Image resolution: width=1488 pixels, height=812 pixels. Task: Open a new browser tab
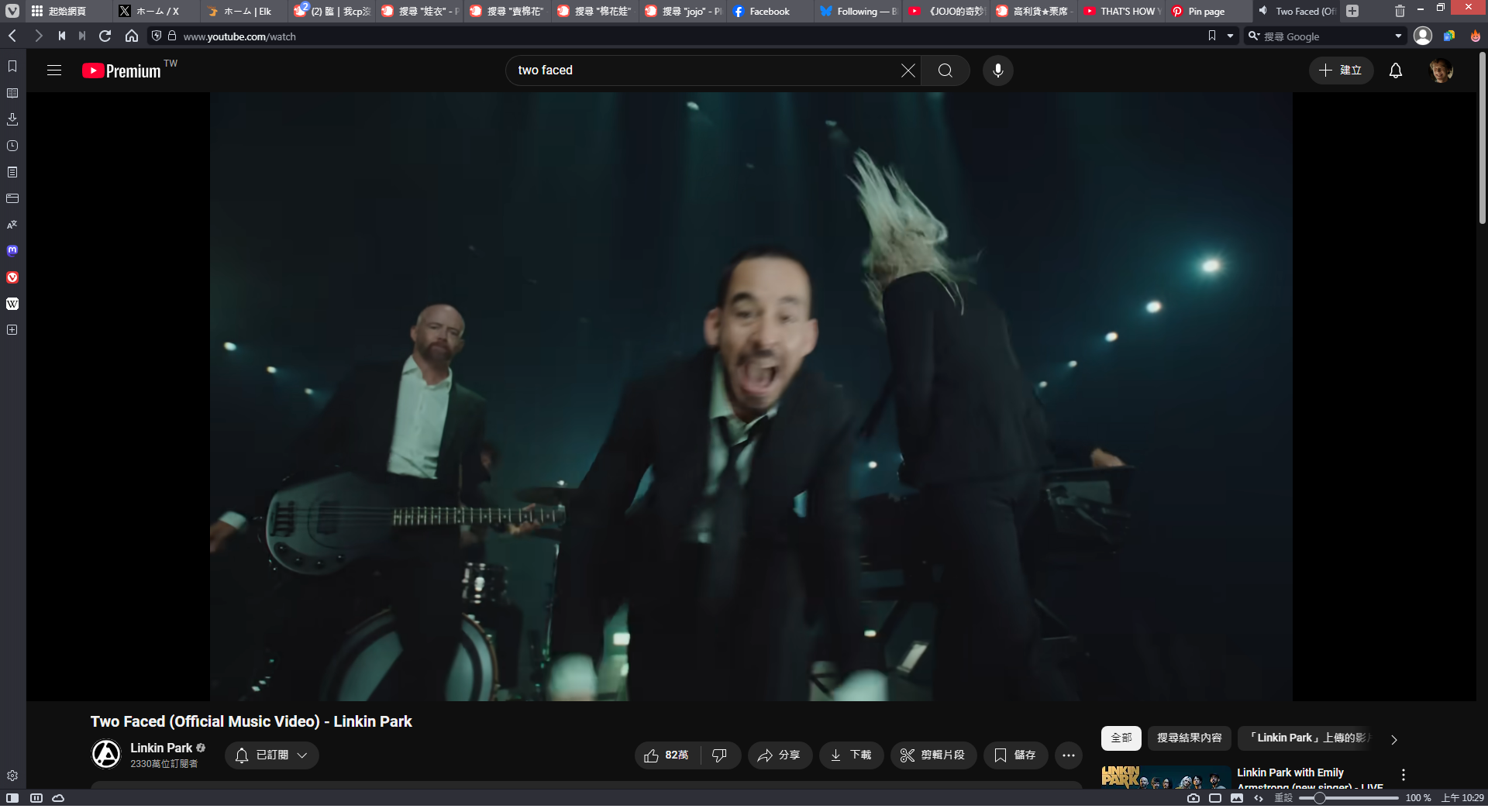click(x=1352, y=11)
